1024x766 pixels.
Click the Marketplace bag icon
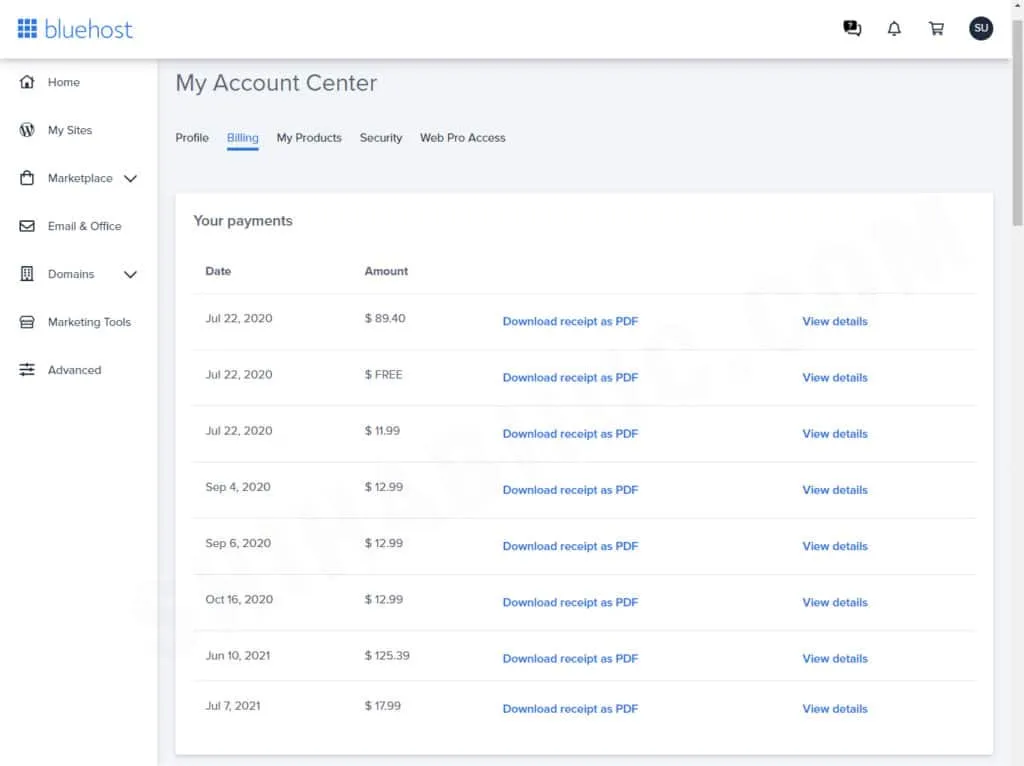(x=27, y=178)
